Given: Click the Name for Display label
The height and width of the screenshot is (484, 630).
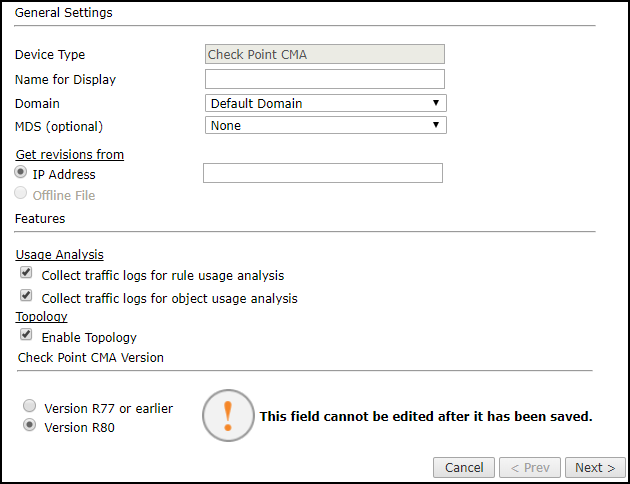Looking at the screenshot, I should pos(65,80).
